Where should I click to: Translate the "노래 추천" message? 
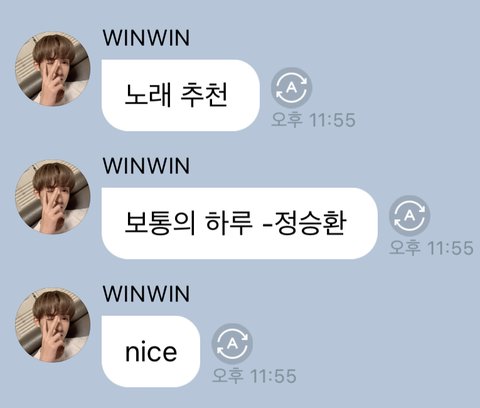(292, 88)
